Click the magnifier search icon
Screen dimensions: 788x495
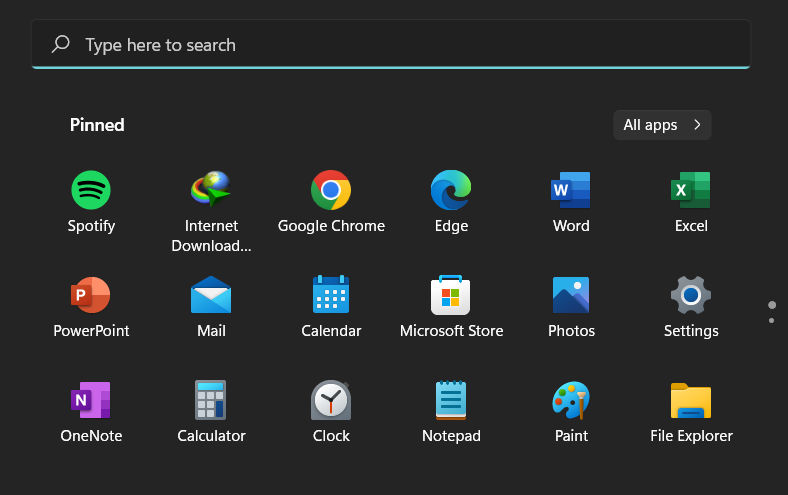(61, 44)
